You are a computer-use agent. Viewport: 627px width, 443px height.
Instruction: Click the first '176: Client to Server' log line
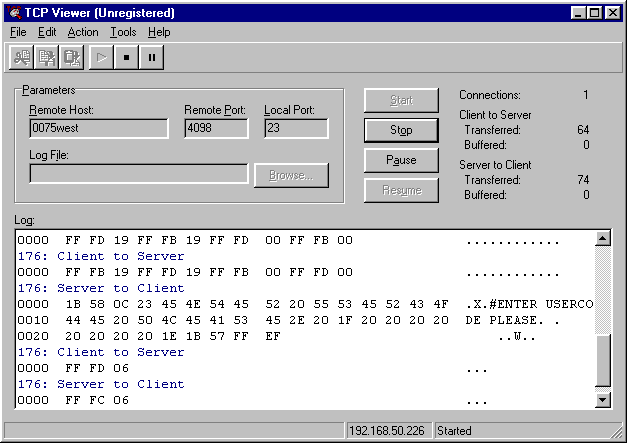(x=101, y=256)
